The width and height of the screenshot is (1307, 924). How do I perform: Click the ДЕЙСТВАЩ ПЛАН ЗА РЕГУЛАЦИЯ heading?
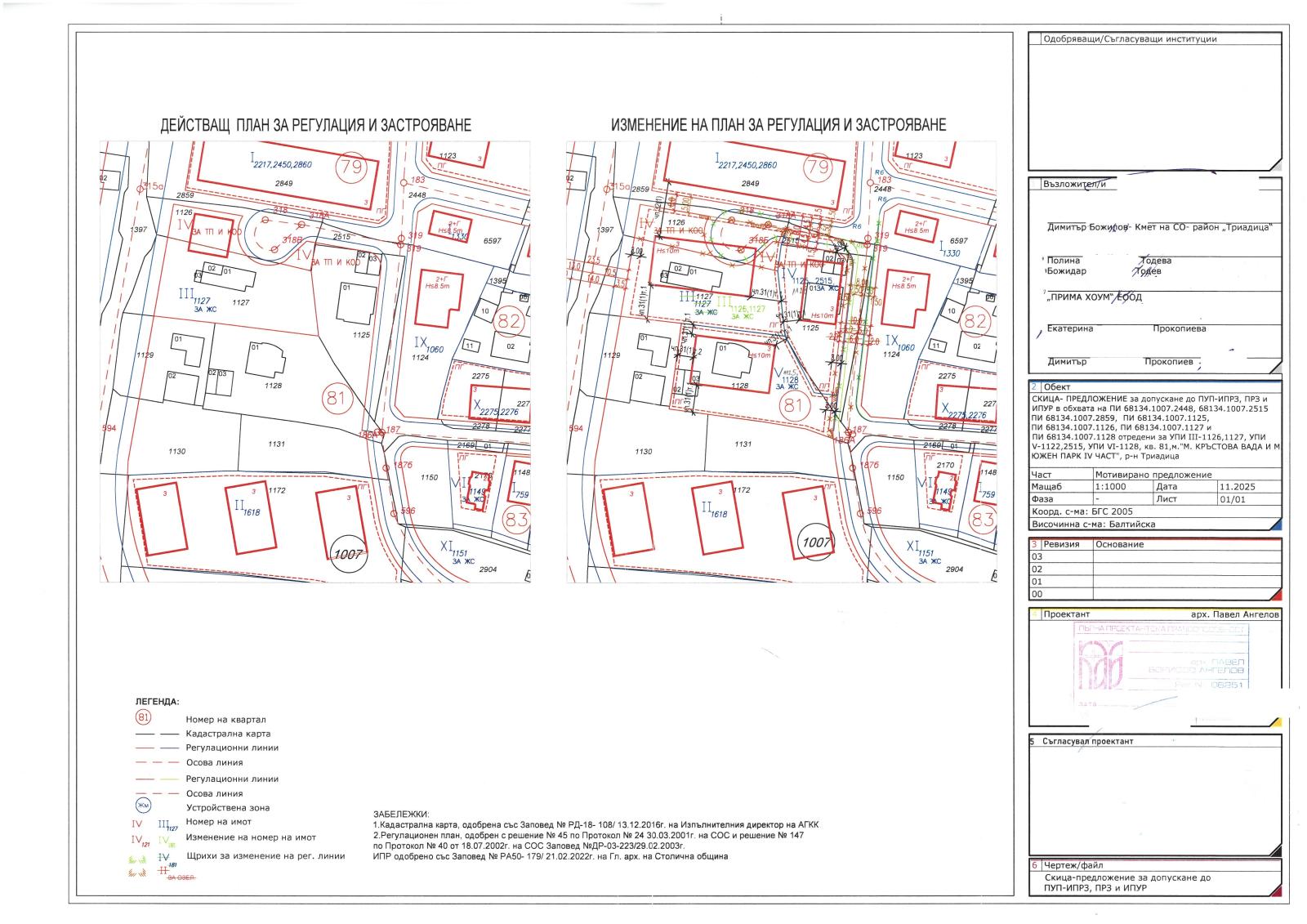click(x=315, y=125)
